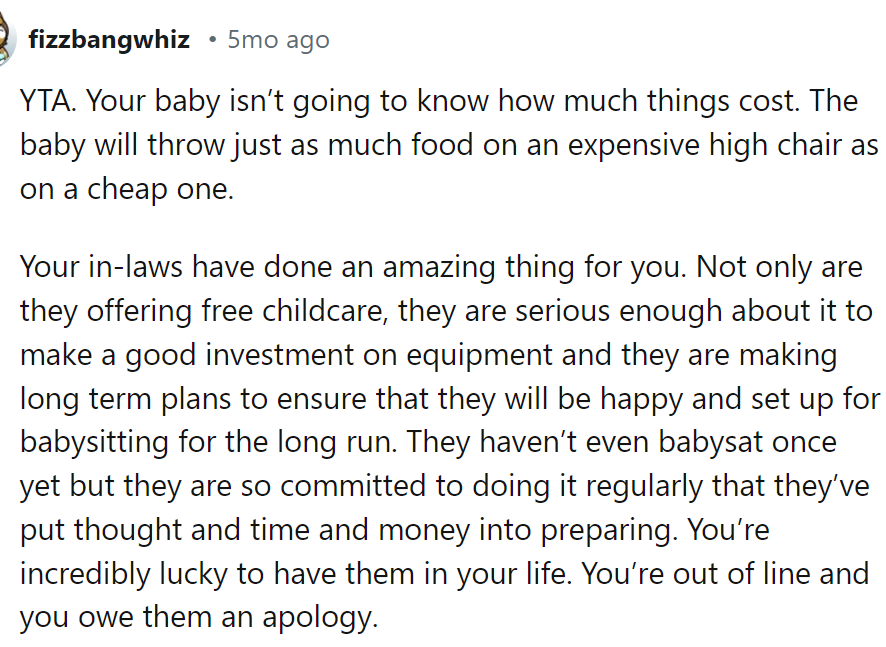This screenshot has height=647, width=886.
Task: Click the '5mo ago' comment timestamp
Action: pyautogui.click(x=279, y=40)
